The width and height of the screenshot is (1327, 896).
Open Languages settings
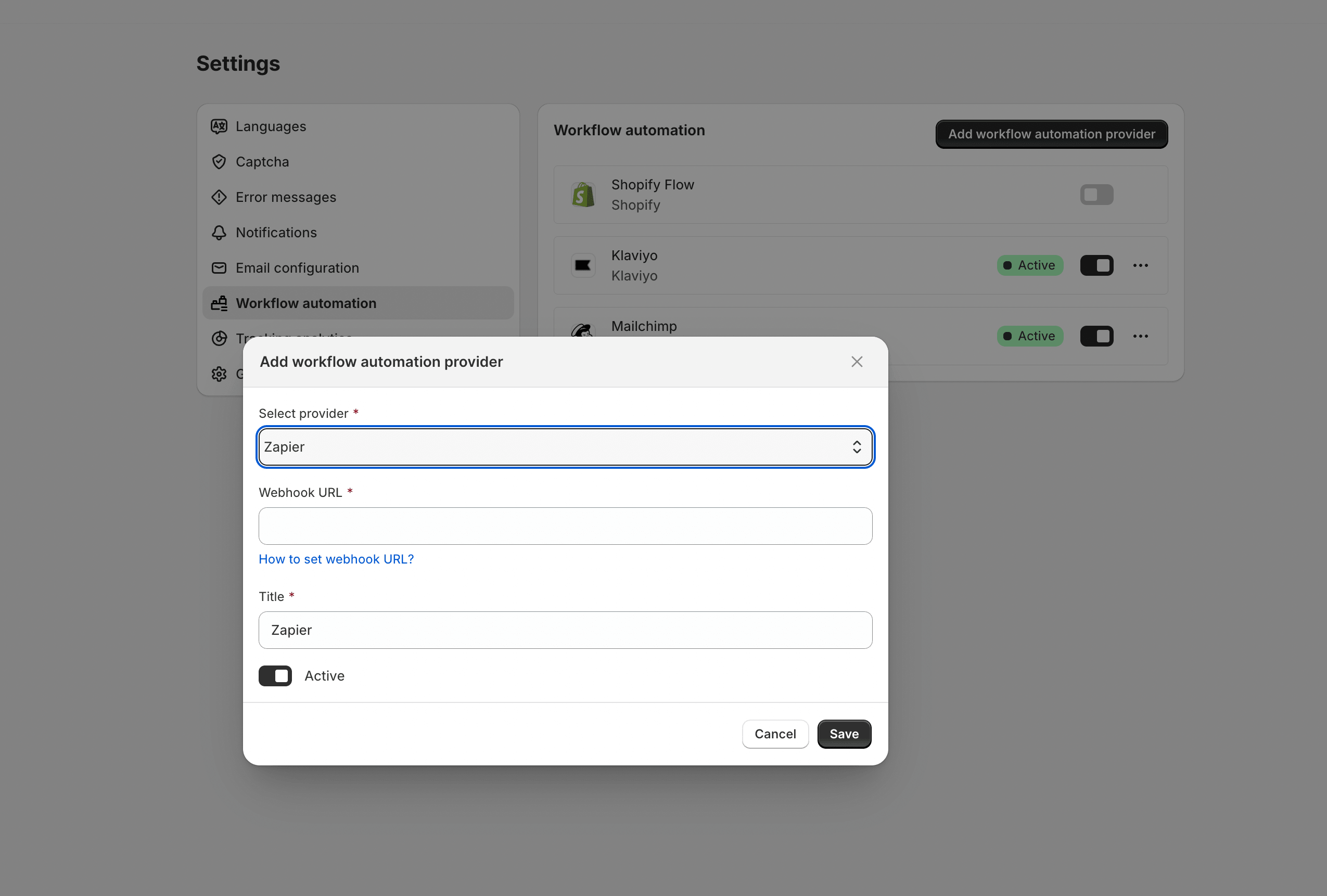(x=358, y=126)
